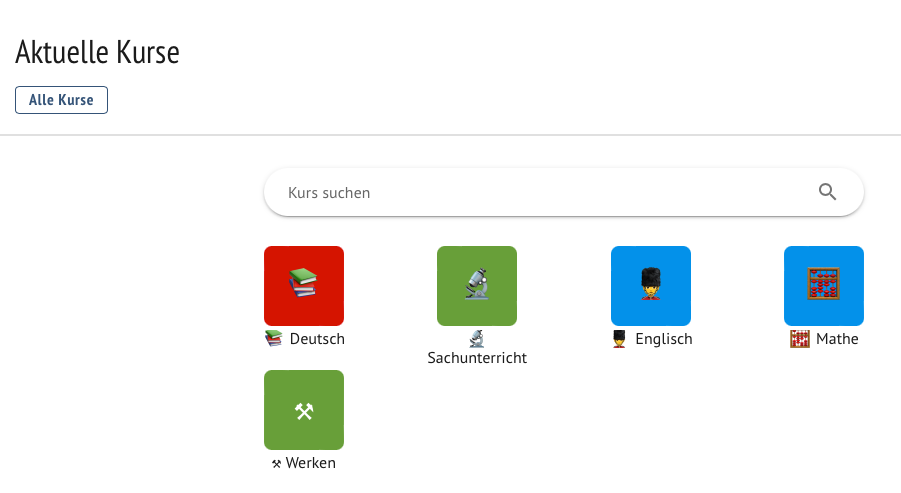Select the Englisch course label
The image size is (901, 493).
(664, 339)
